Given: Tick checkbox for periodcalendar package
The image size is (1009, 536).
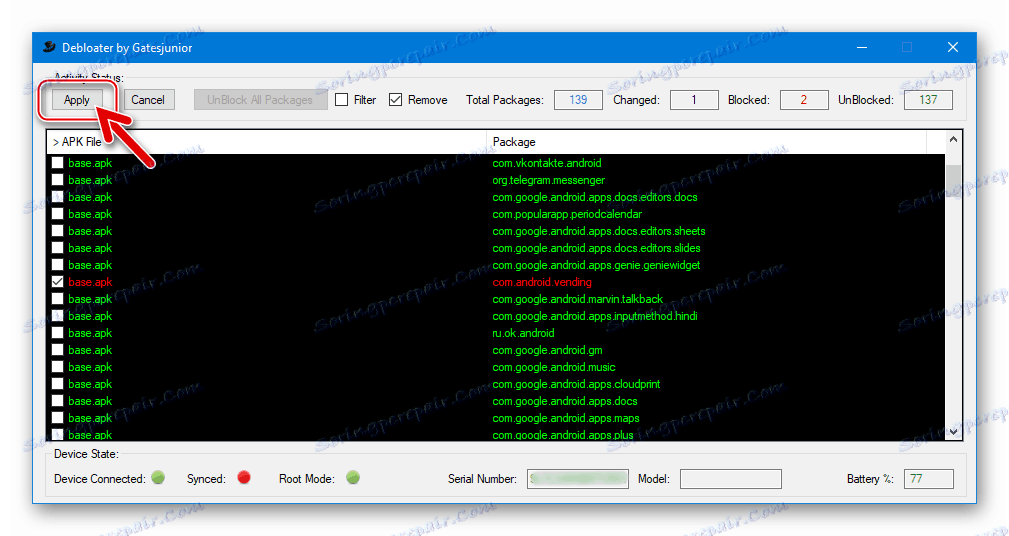Looking at the screenshot, I should (x=57, y=214).
